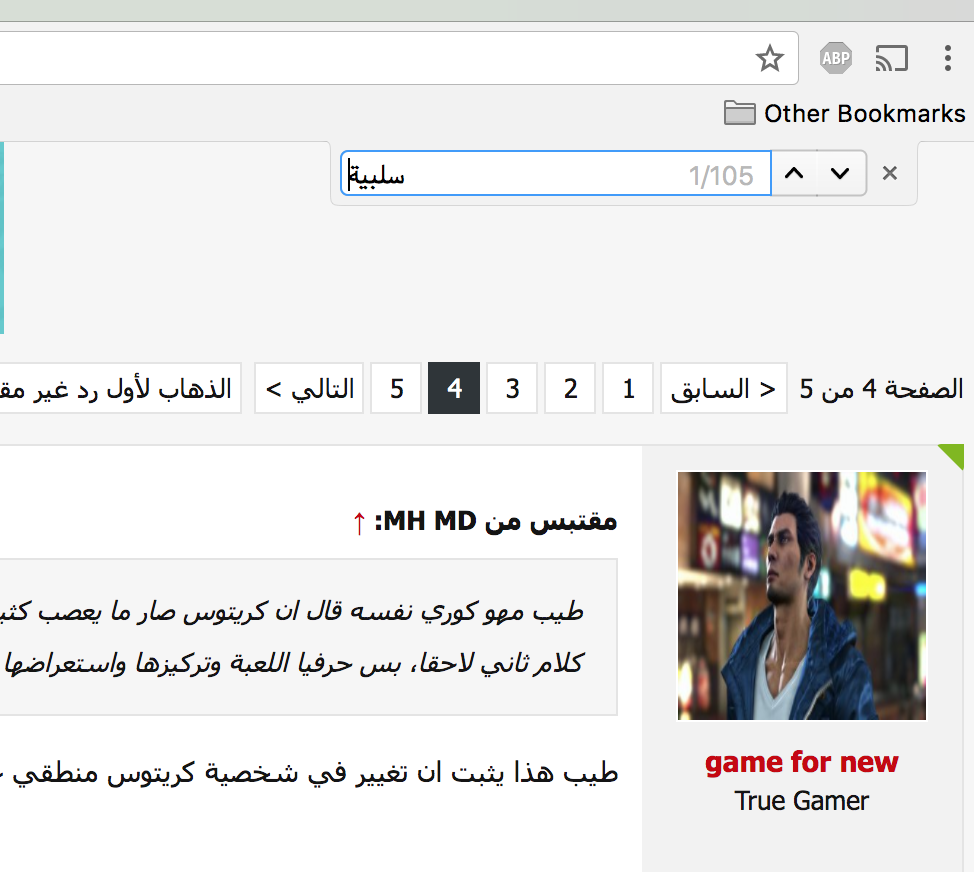Click the السابق previous page button
The image size is (974, 872).
coord(724,388)
